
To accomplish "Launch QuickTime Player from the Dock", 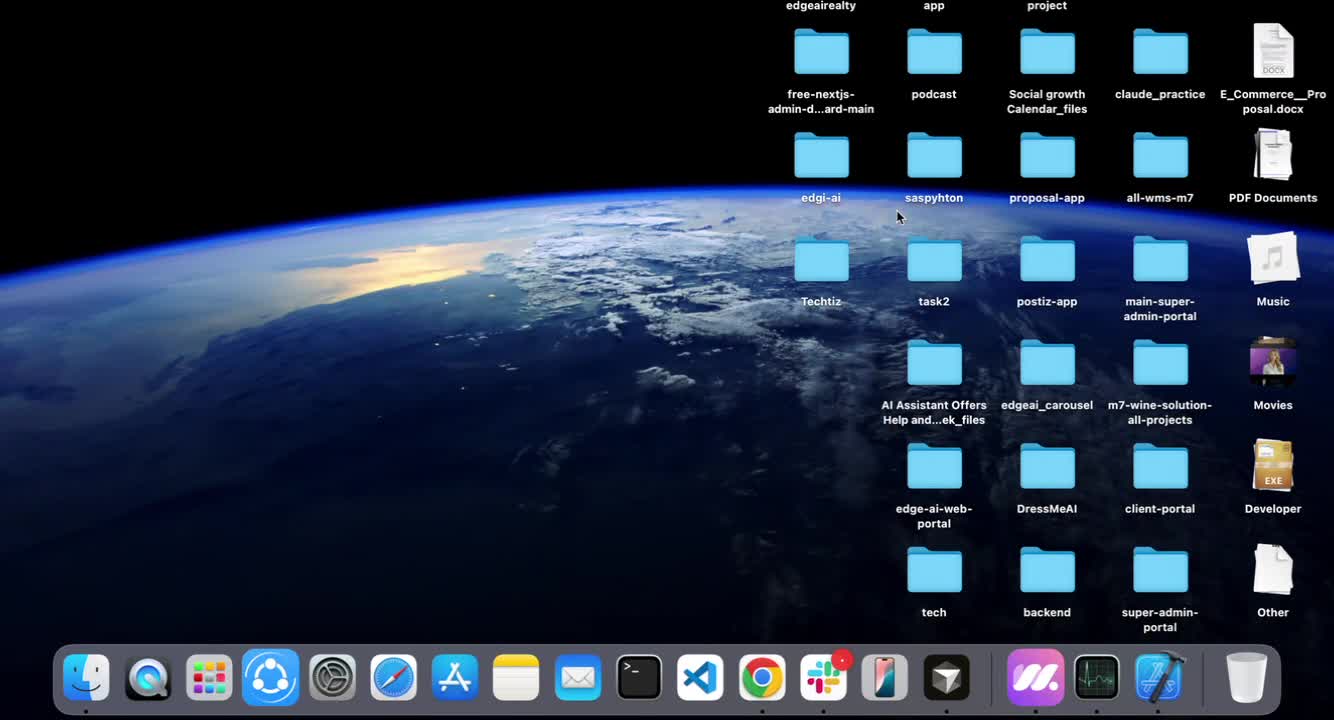I will (x=148, y=678).
